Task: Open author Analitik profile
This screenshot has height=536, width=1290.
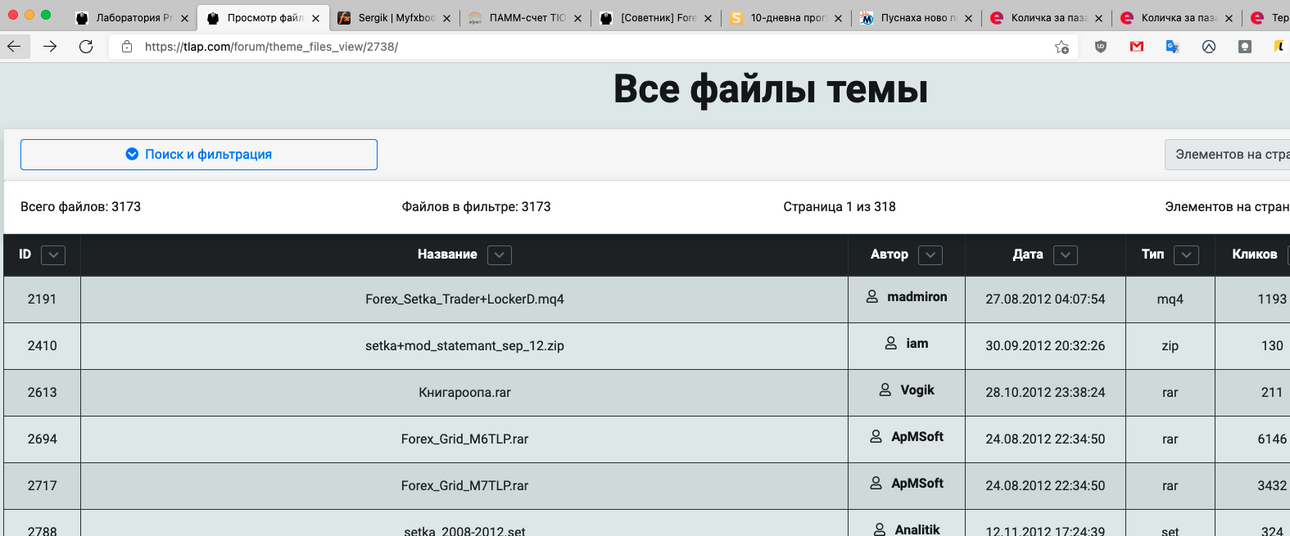Action: [x=917, y=529]
